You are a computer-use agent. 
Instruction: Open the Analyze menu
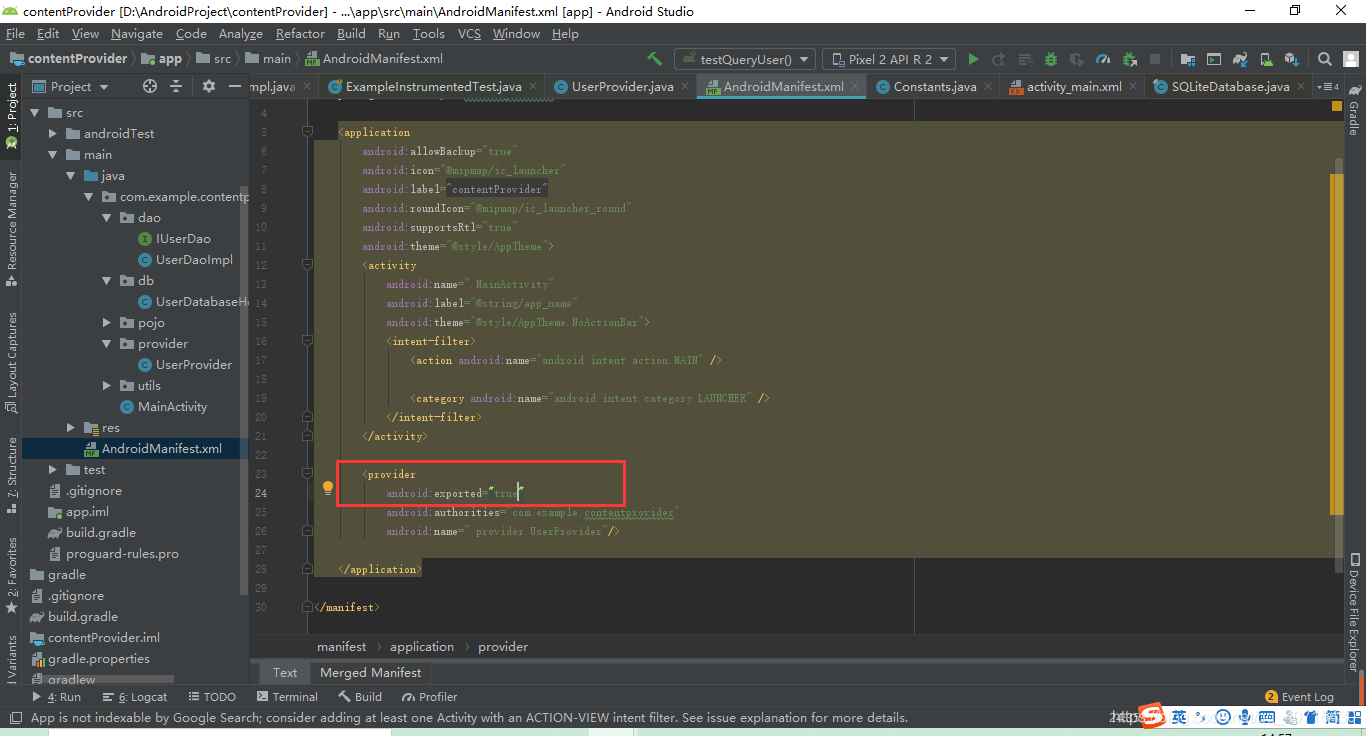pyautogui.click(x=241, y=33)
